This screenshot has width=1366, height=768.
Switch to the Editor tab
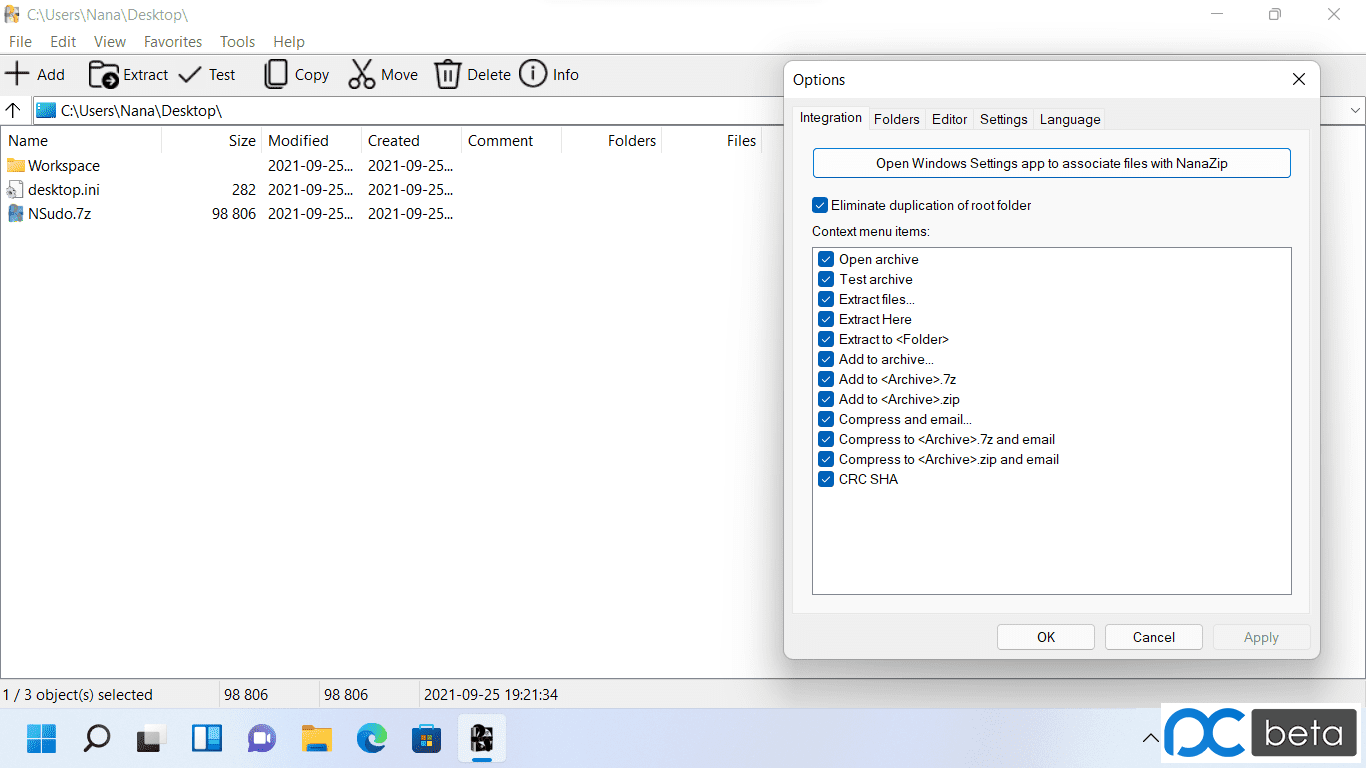pyautogui.click(x=950, y=119)
